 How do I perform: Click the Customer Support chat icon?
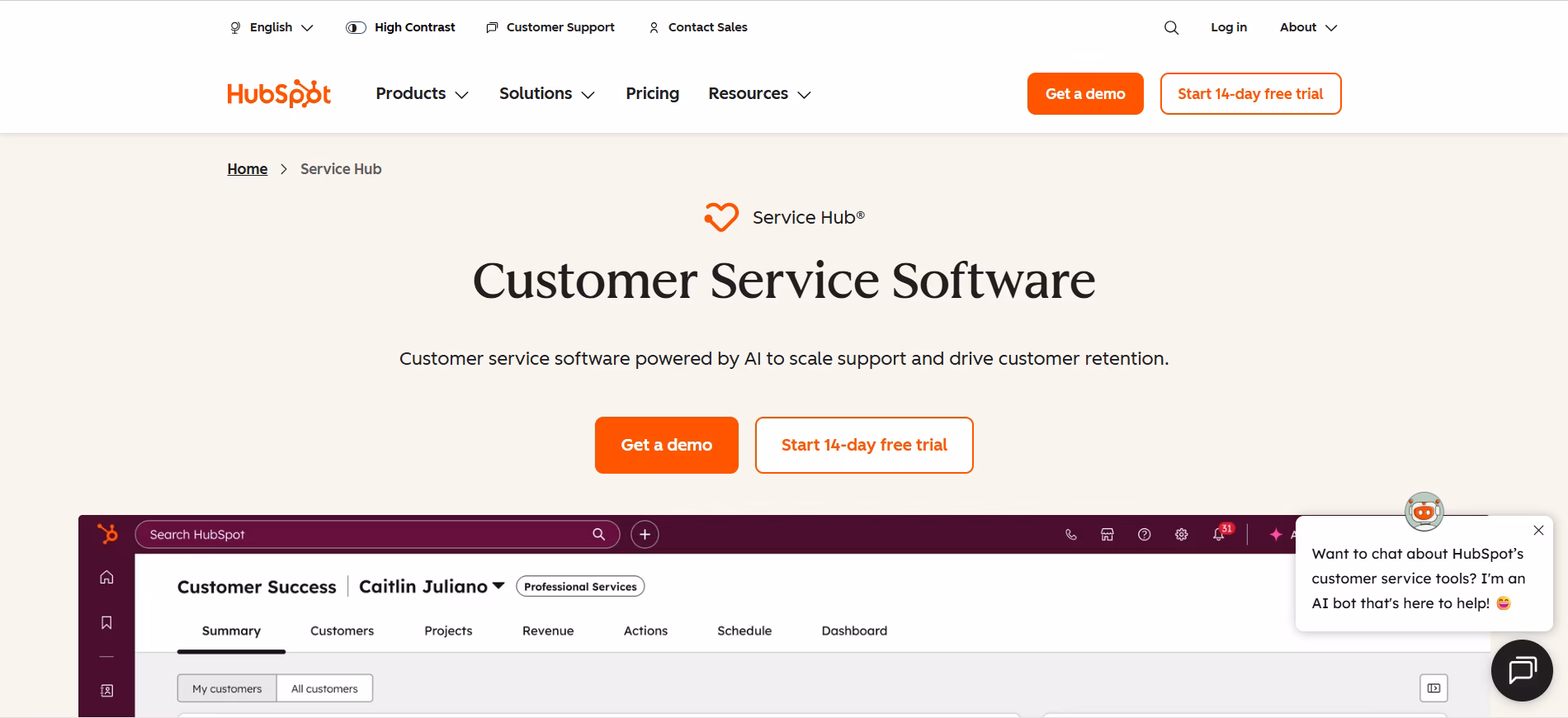pos(492,27)
